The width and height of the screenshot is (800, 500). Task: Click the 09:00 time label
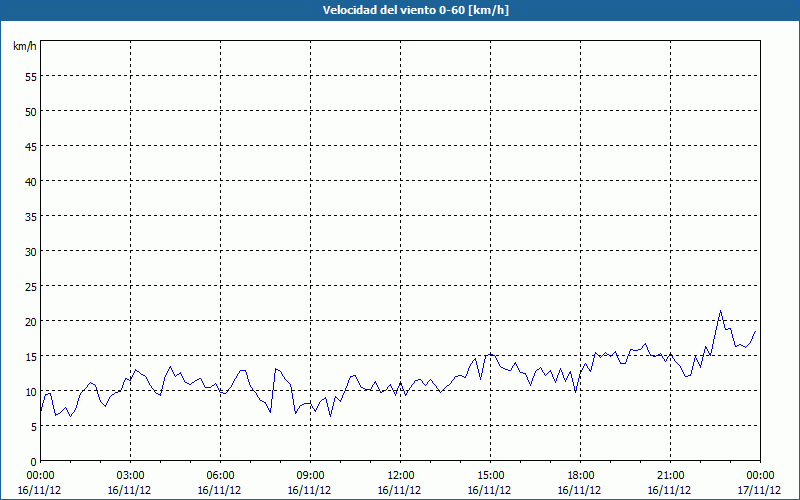[310, 476]
